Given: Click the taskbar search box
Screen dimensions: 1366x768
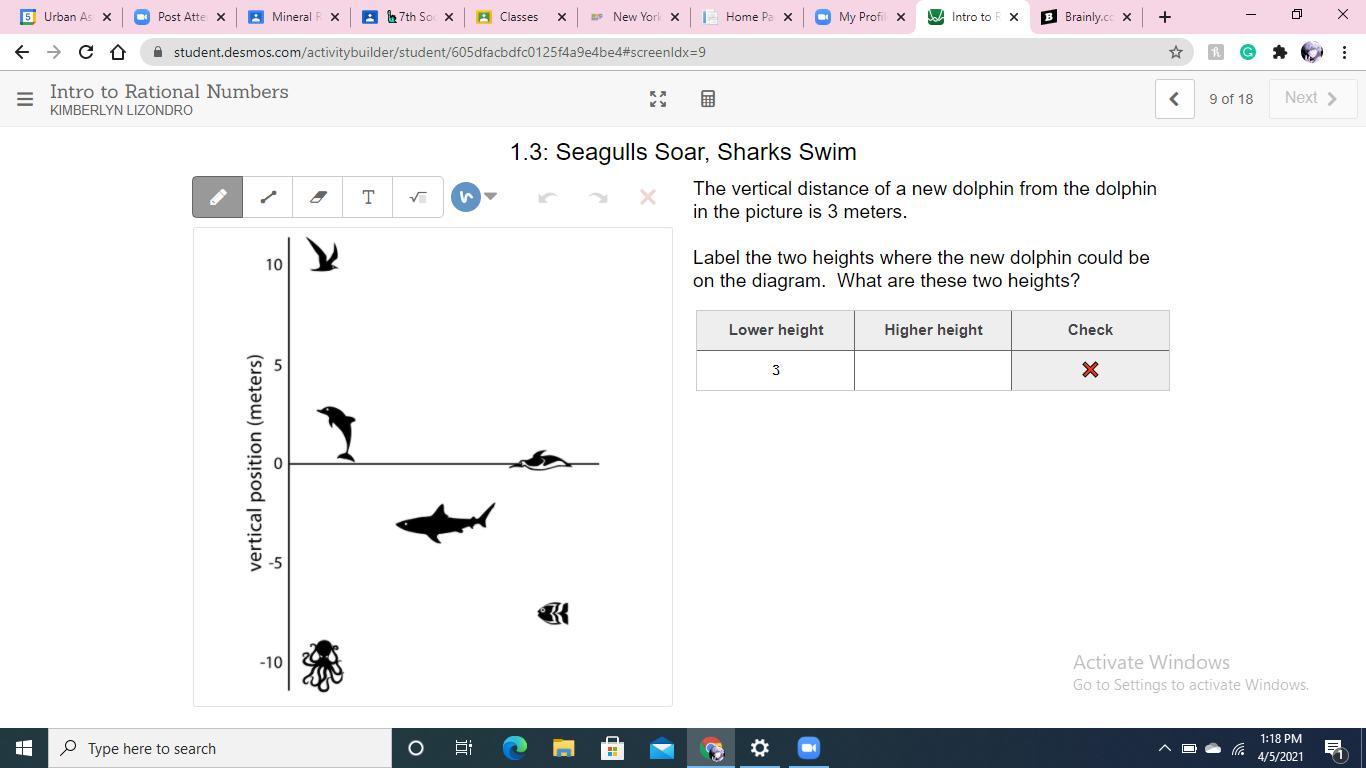Looking at the screenshot, I should point(220,748).
